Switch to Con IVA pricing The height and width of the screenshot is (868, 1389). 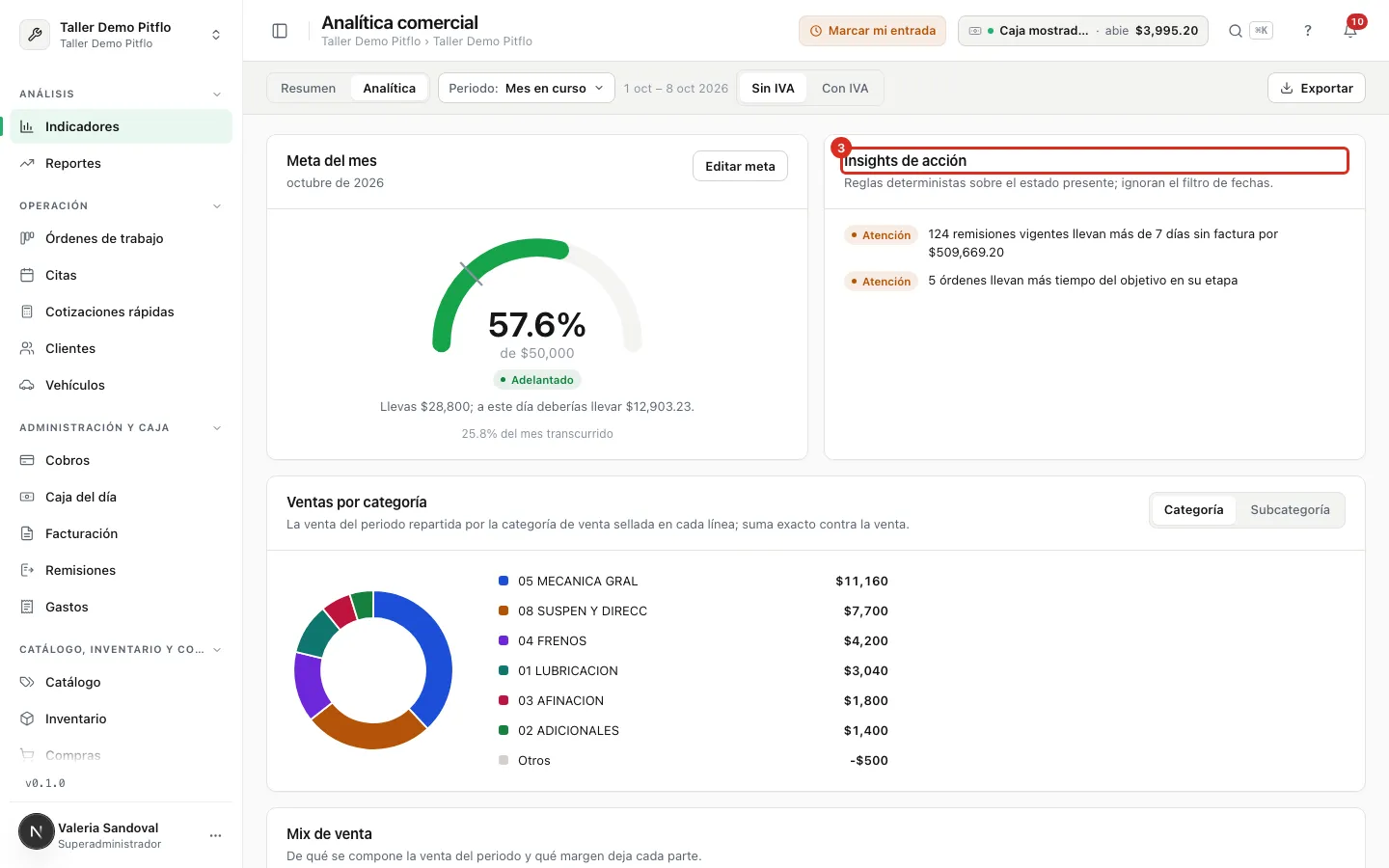tap(845, 88)
